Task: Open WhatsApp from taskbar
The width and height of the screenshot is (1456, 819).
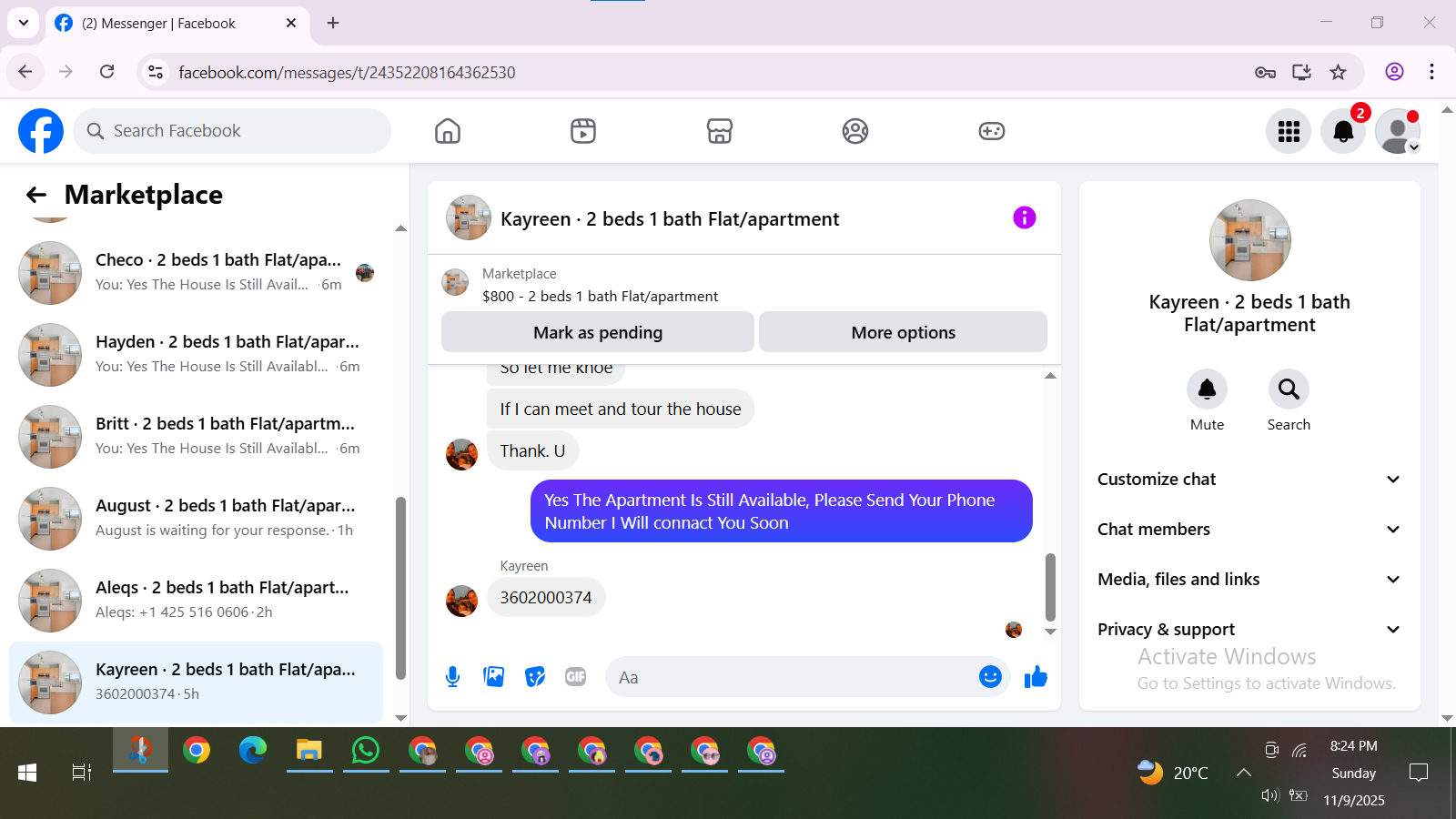Action: click(x=366, y=751)
